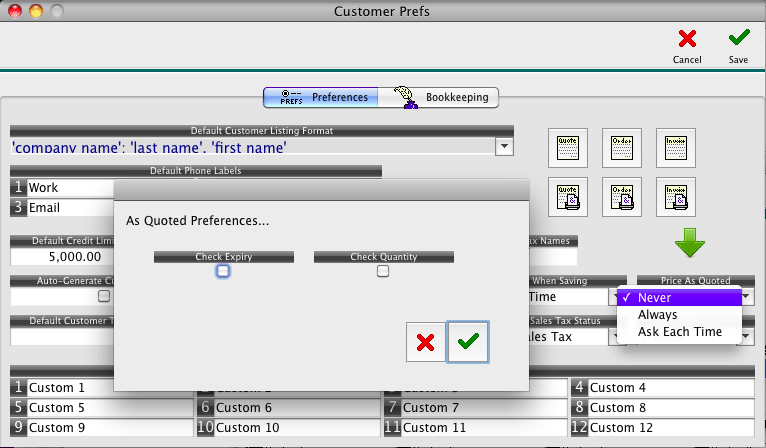Click the Default Customer Type field
Viewport: 766px width, 448px height.
click(62, 337)
